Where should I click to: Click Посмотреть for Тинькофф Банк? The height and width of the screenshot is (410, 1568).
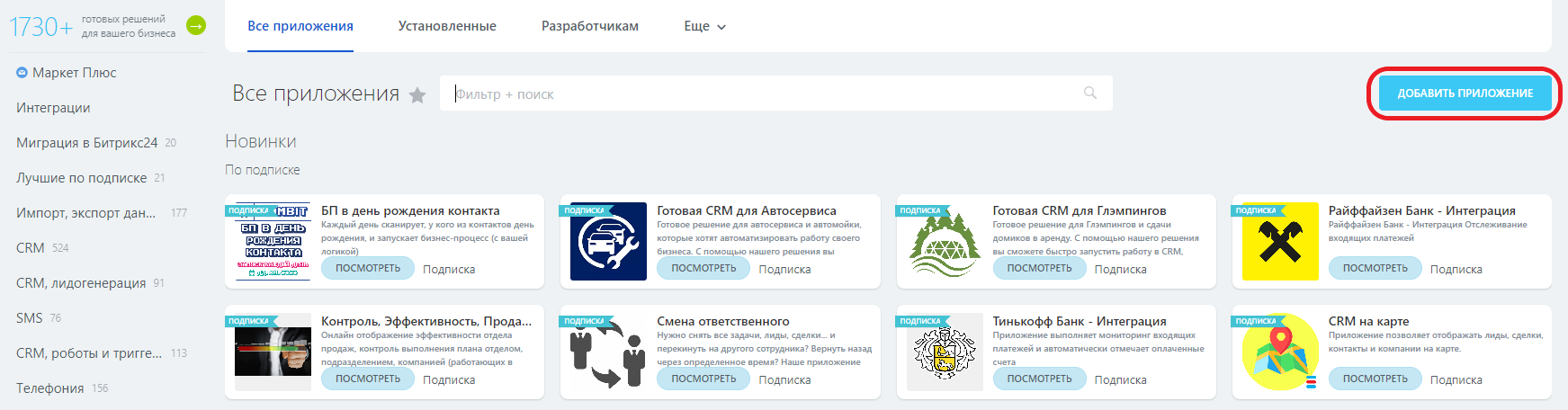click(x=1040, y=379)
